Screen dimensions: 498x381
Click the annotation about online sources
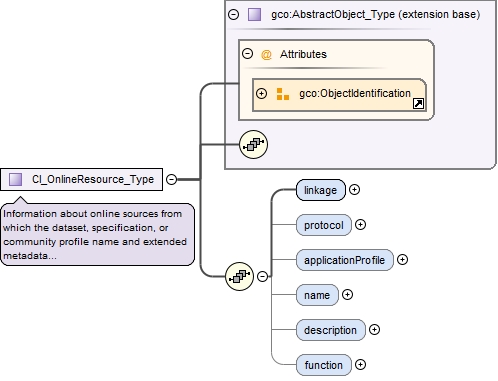coord(97,235)
